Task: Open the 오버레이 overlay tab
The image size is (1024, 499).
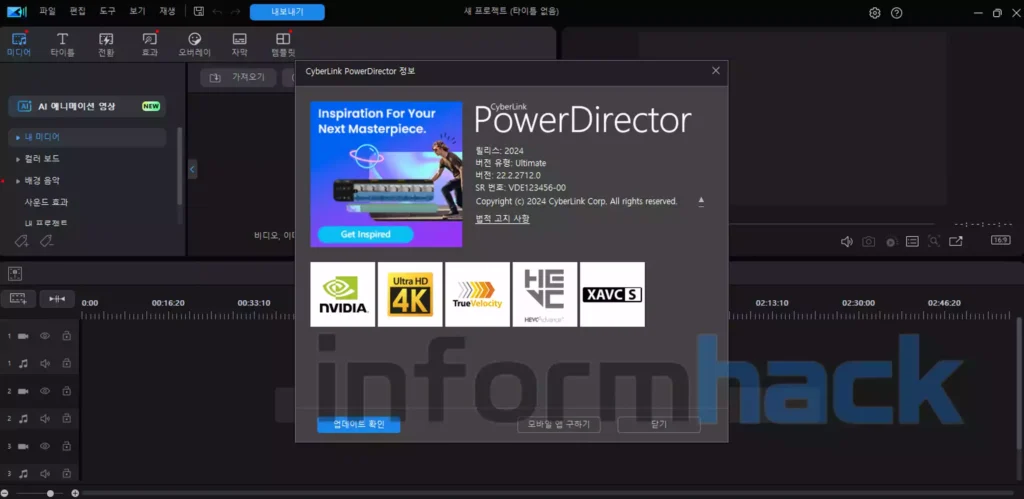Action: pyautogui.click(x=195, y=44)
